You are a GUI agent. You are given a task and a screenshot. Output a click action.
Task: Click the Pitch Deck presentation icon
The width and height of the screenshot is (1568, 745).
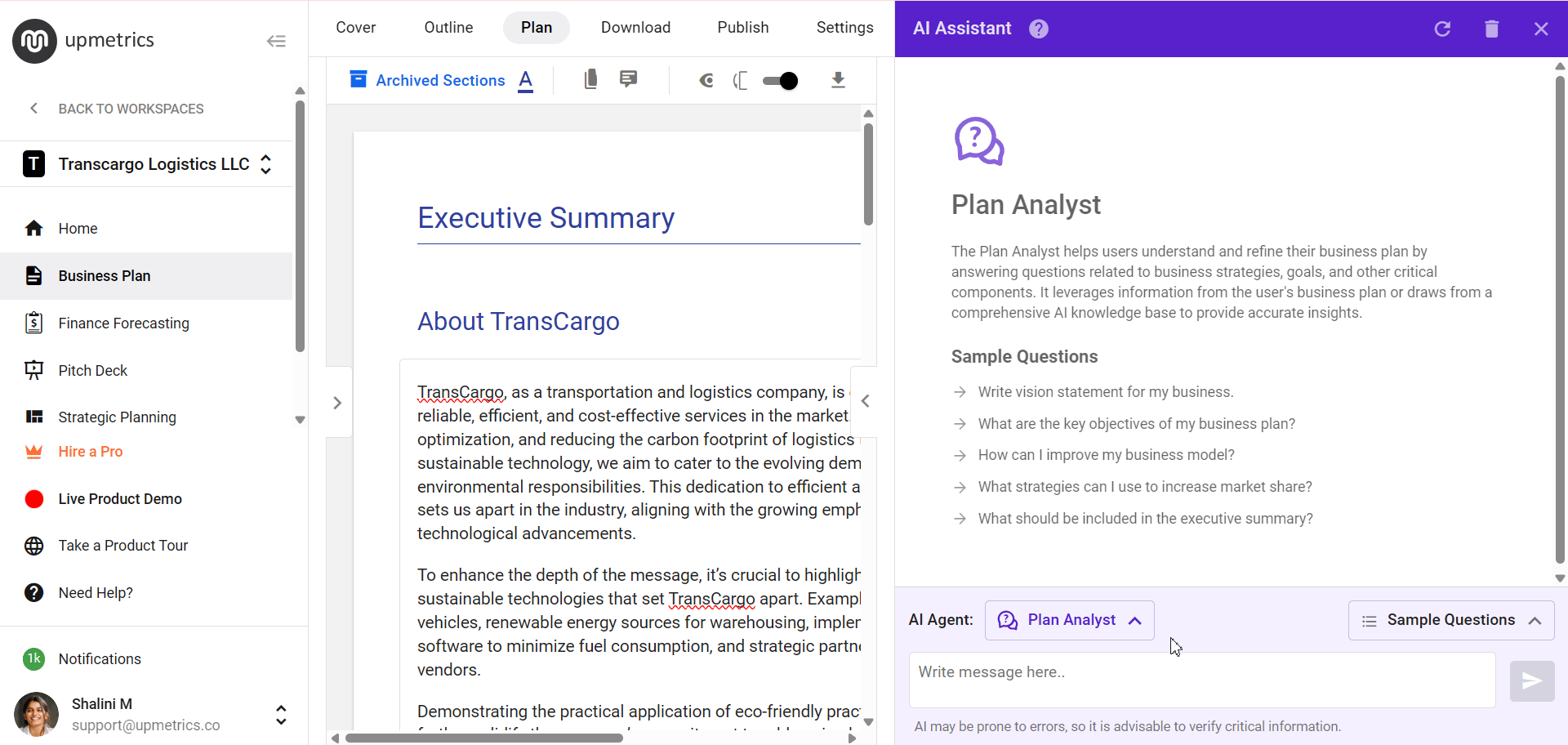tap(33, 371)
